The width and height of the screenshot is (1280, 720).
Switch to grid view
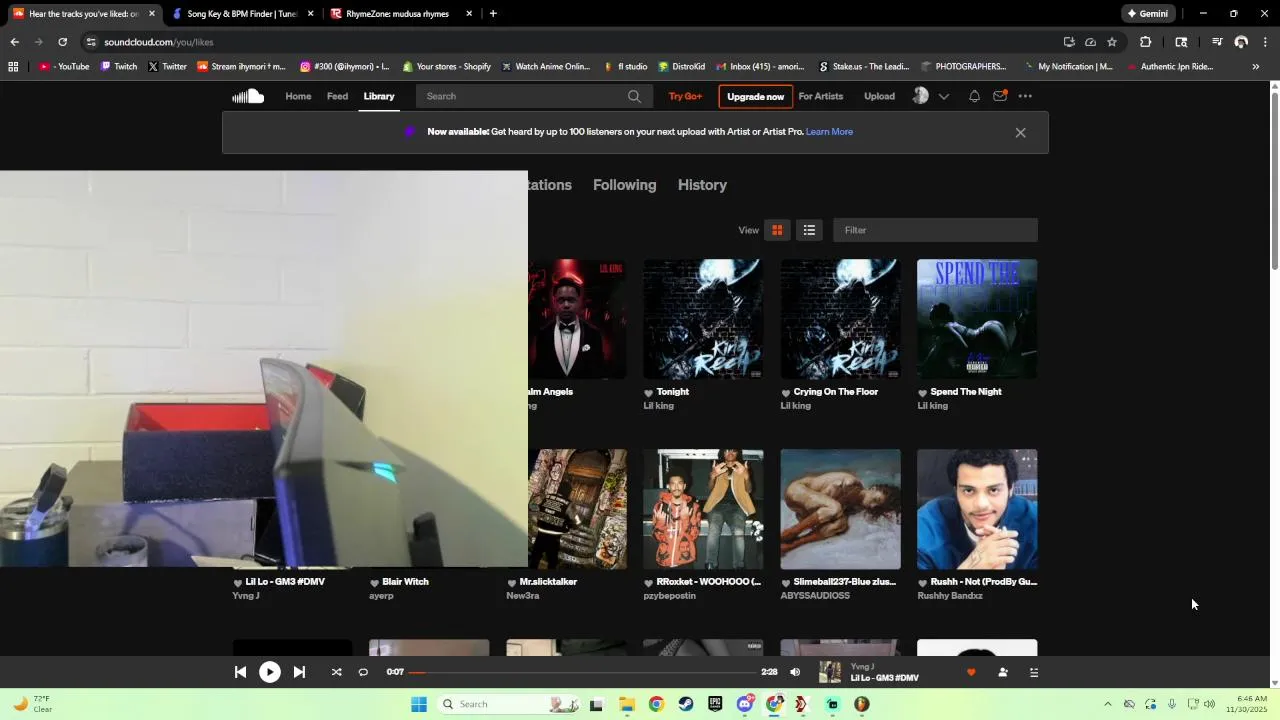[777, 230]
